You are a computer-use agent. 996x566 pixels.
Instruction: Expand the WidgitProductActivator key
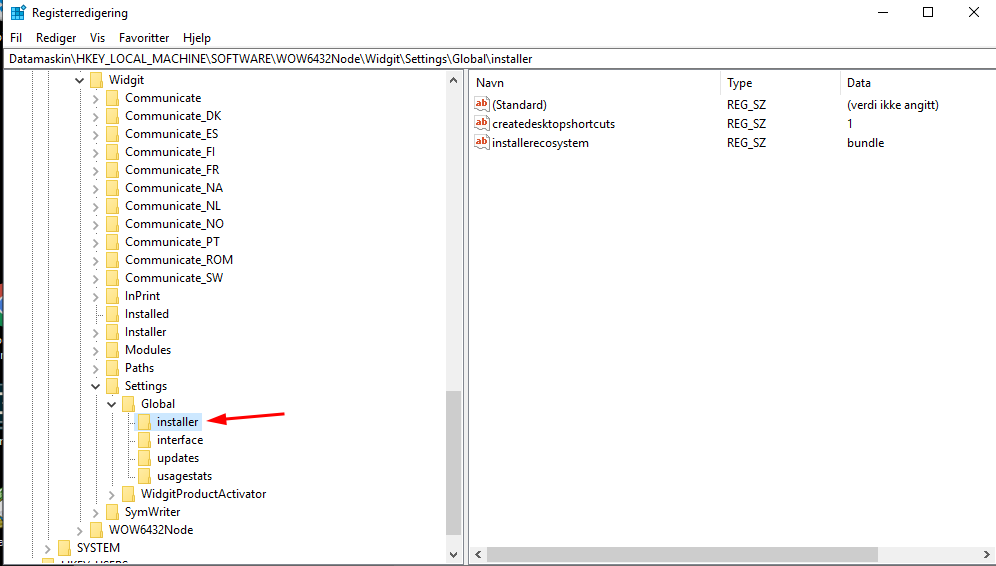pos(112,494)
